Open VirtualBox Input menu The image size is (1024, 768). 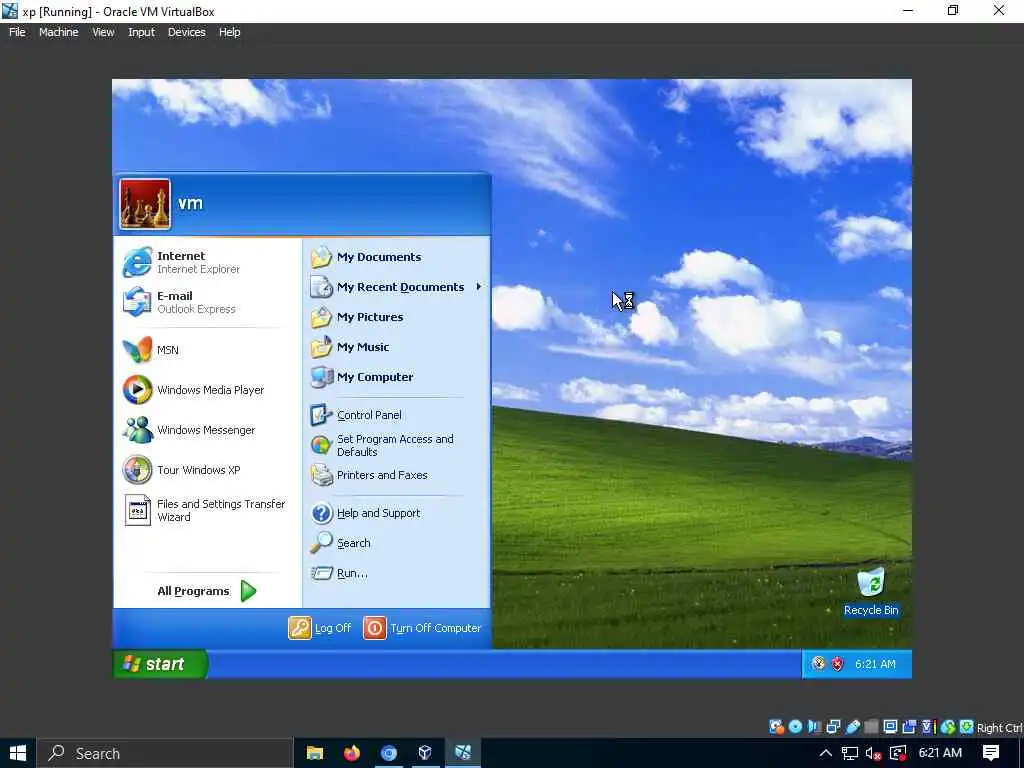(141, 32)
